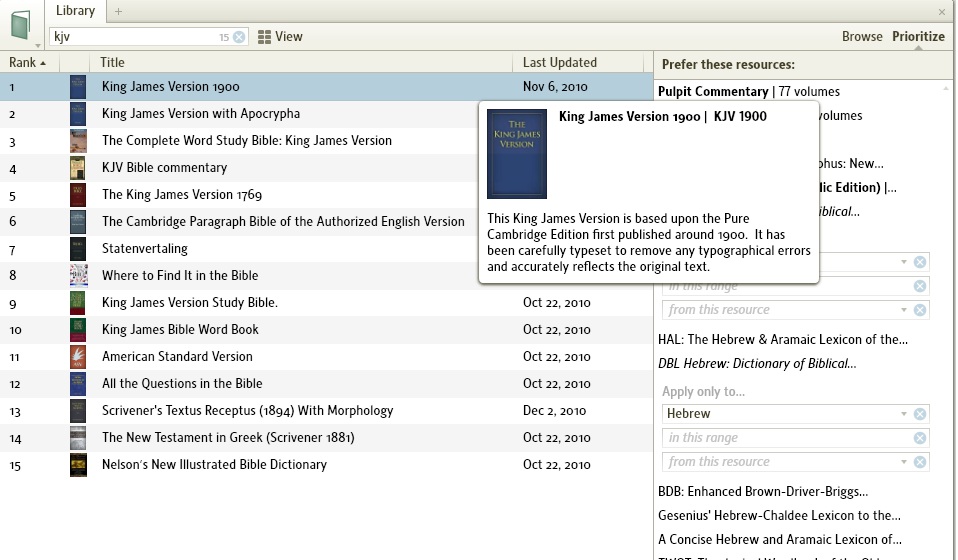The image size is (958, 560).
Task: Click the Dec 2, 2010 date cell
Action: [x=554, y=410]
